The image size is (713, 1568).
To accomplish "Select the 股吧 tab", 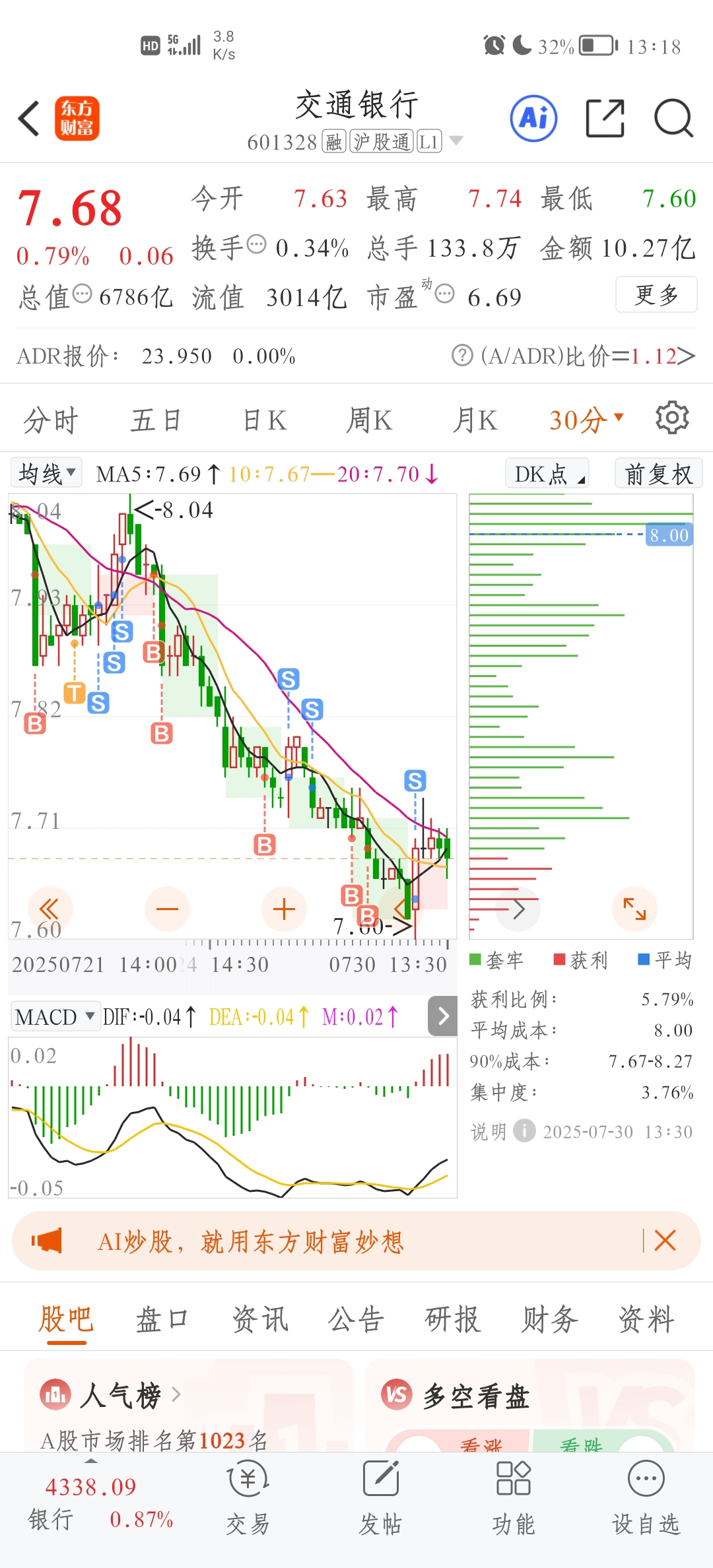I will point(66,1320).
